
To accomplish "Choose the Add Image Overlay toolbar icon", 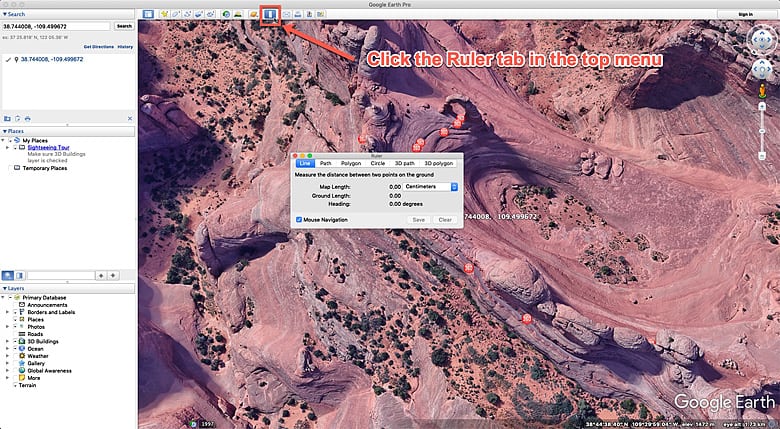I will [x=198, y=14].
